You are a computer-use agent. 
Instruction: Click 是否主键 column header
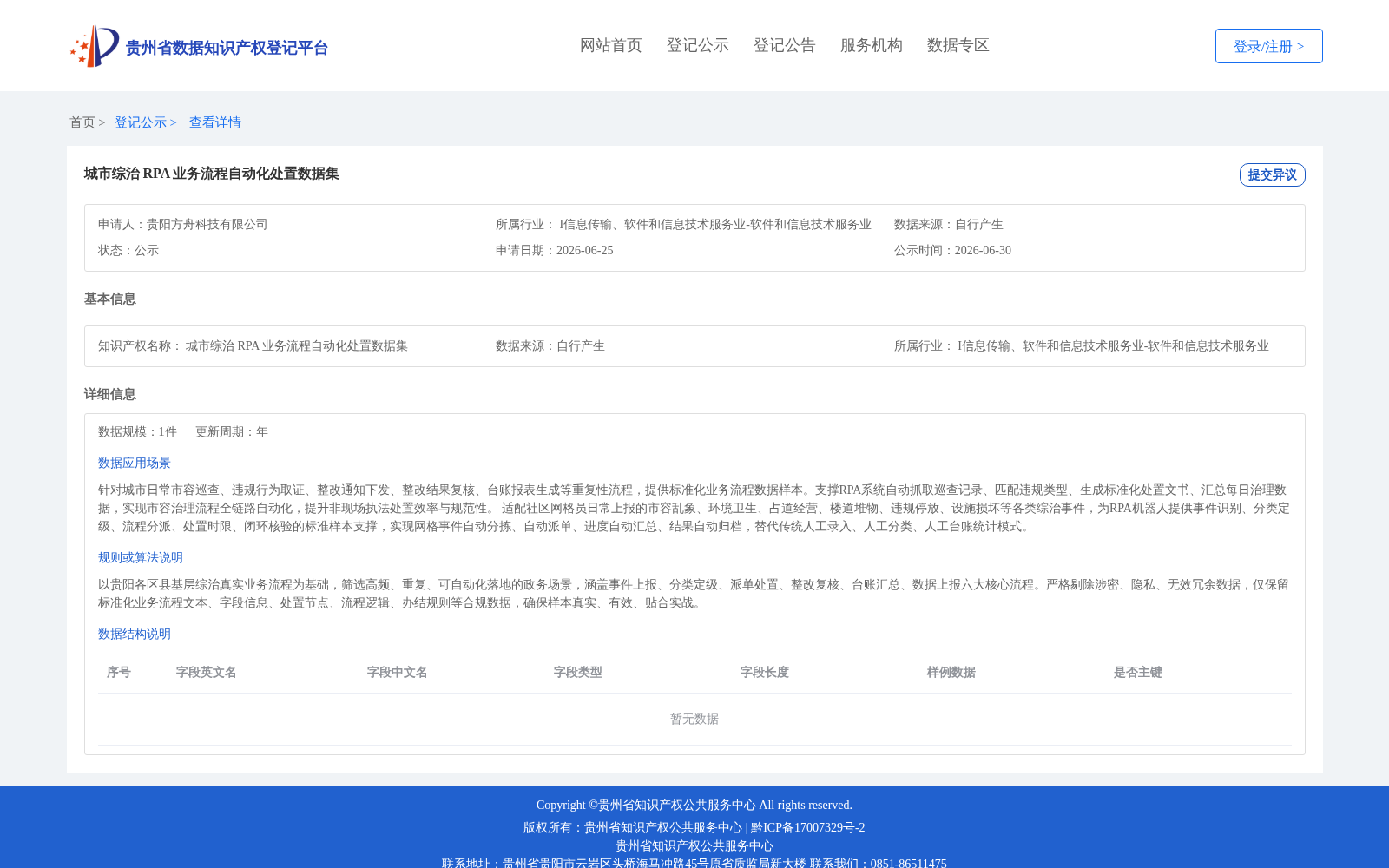click(x=1138, y=672)
